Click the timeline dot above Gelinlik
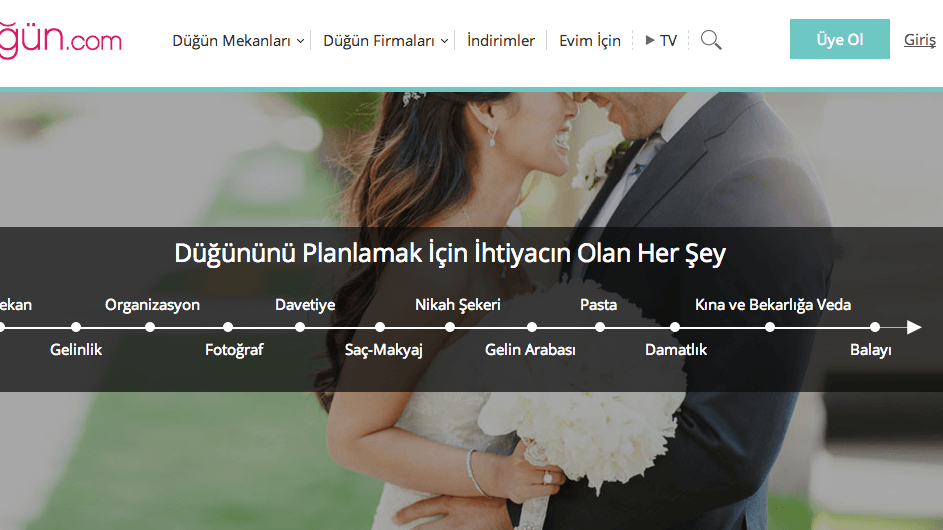This screenshot has width=943, height=530. (76, 327)
